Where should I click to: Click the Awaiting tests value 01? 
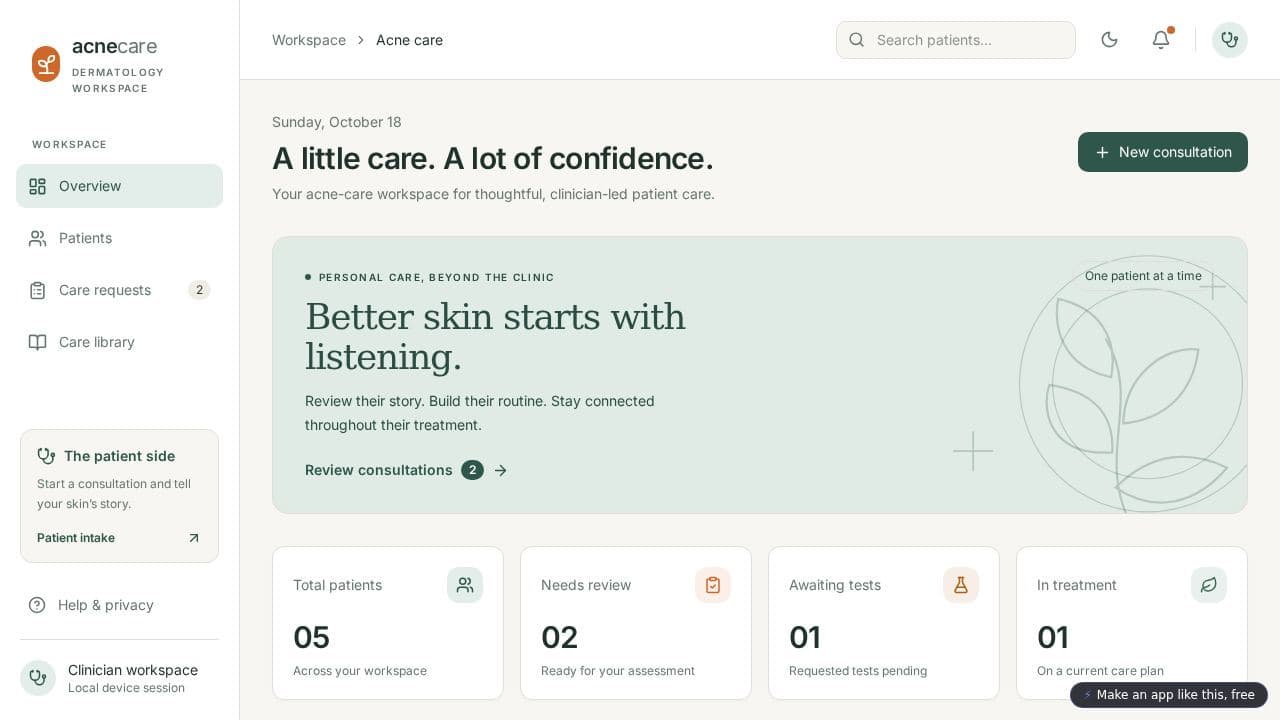pos(805,637)
